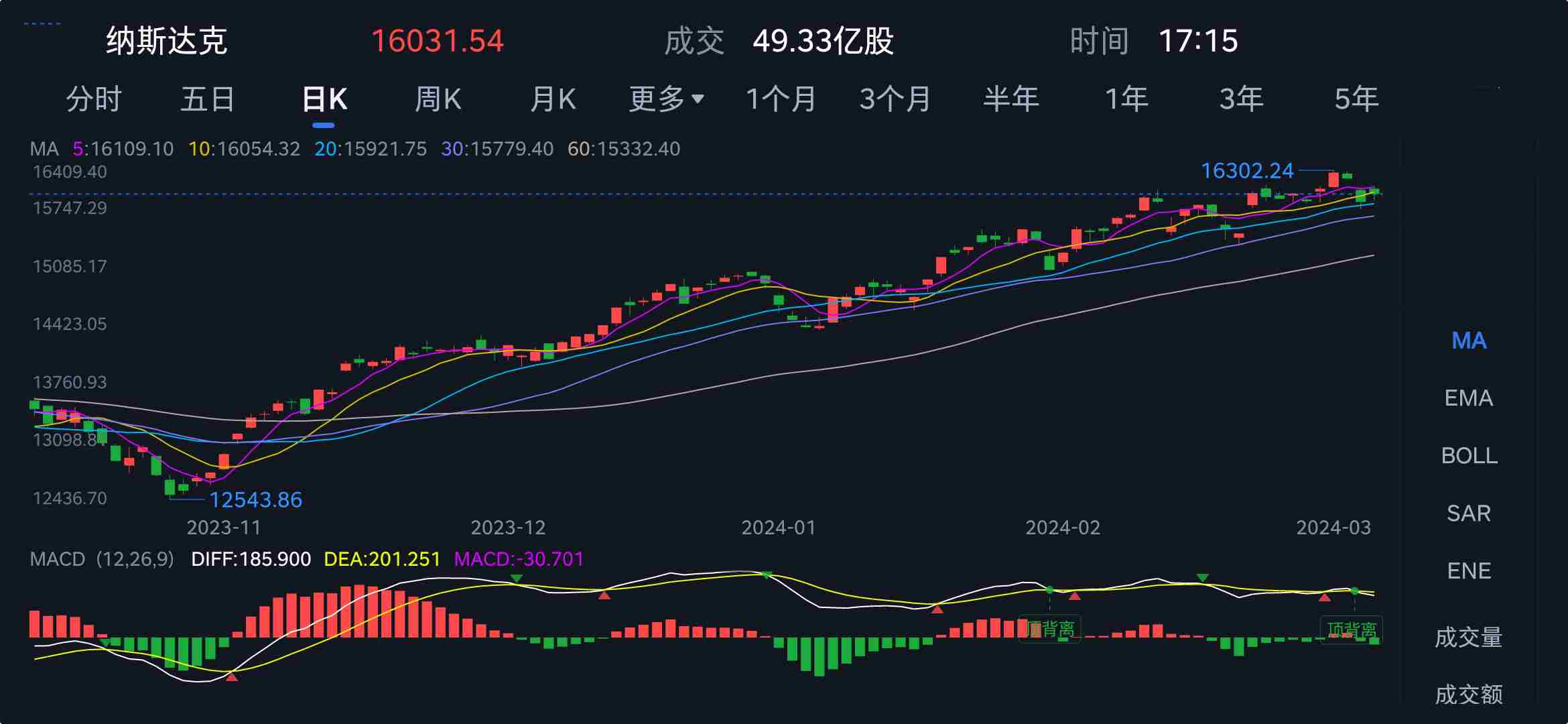1568x724 pixels.
Task: Click the 2023-11 date axis label
Action: (224, 528)
